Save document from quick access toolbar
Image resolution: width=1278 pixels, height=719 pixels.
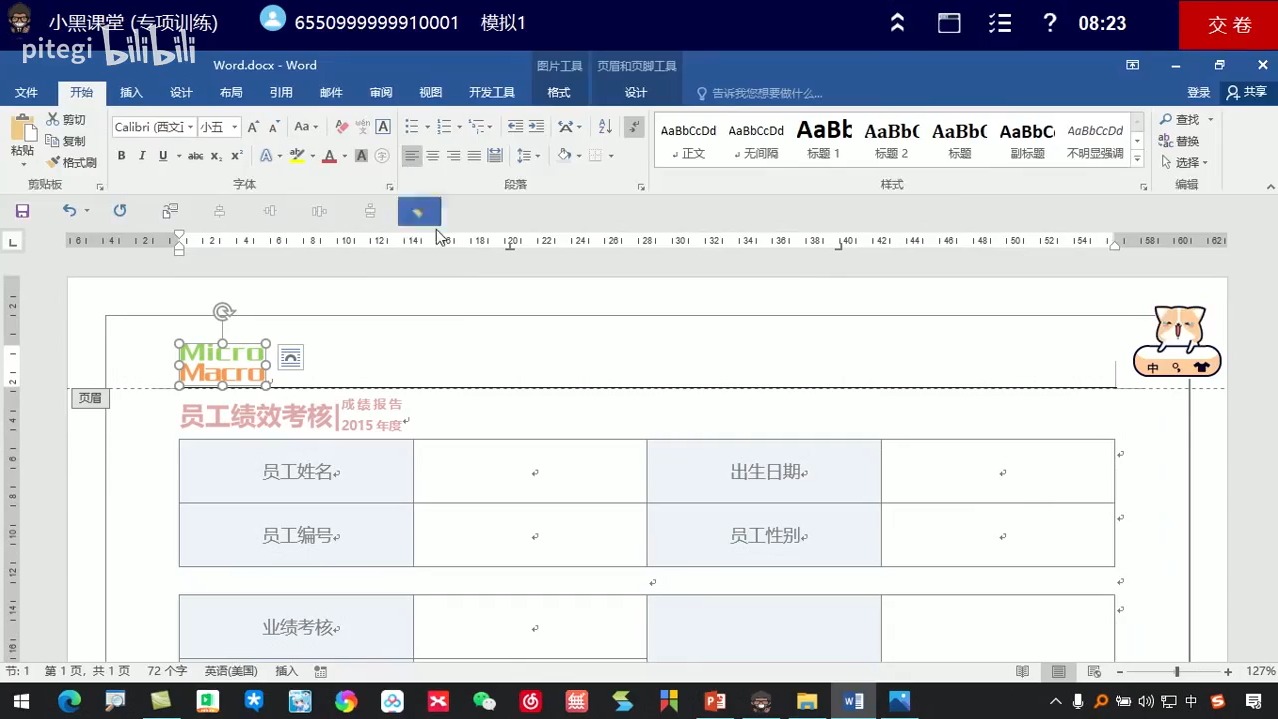(22, 211)
